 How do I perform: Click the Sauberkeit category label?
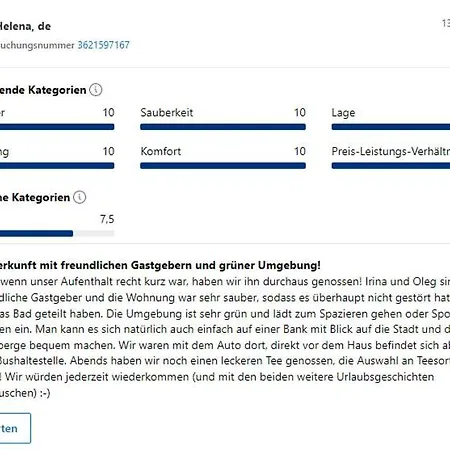tap(167, 112)
